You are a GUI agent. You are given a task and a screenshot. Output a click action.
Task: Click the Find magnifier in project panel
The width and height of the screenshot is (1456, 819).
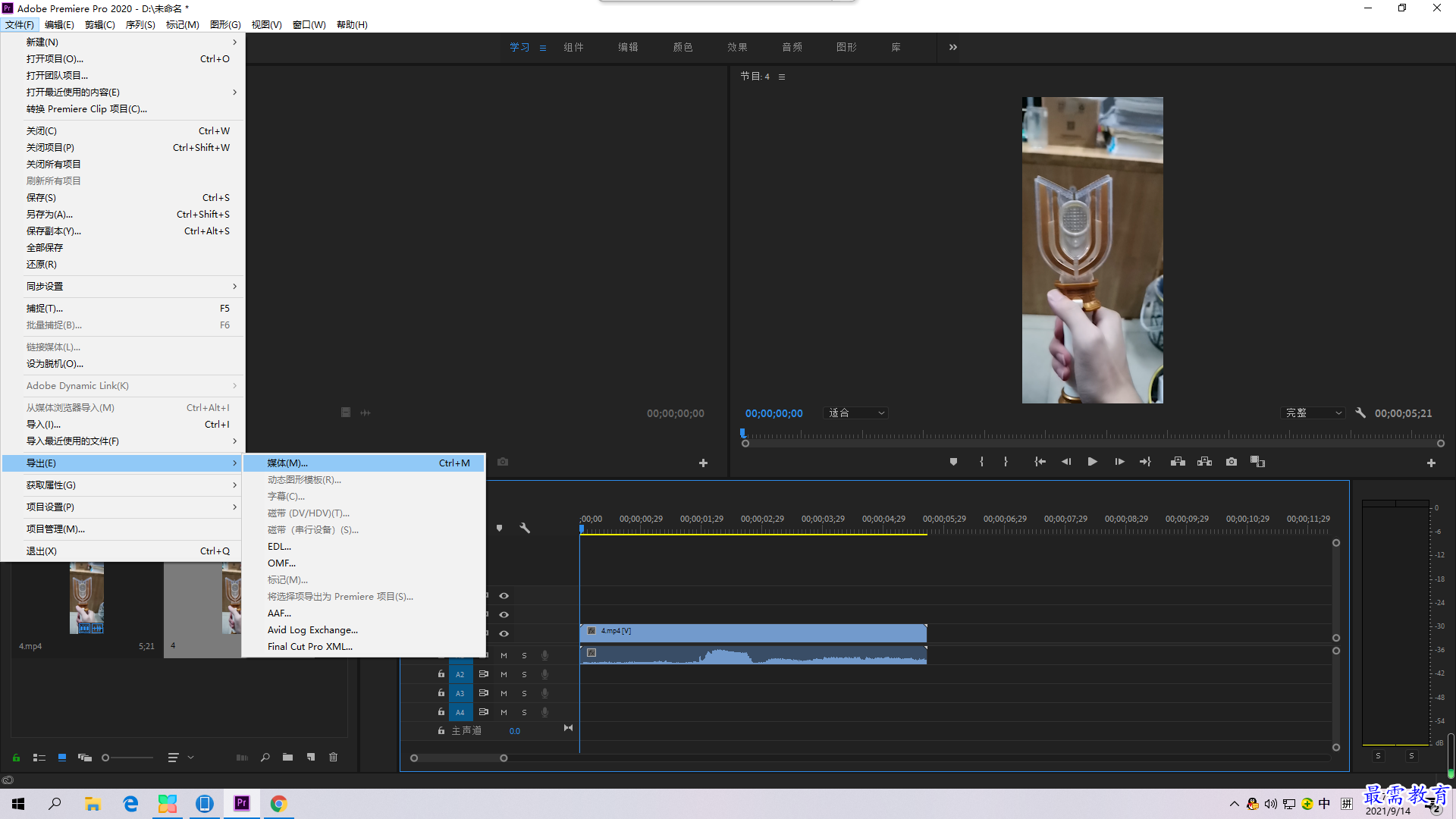265,758
